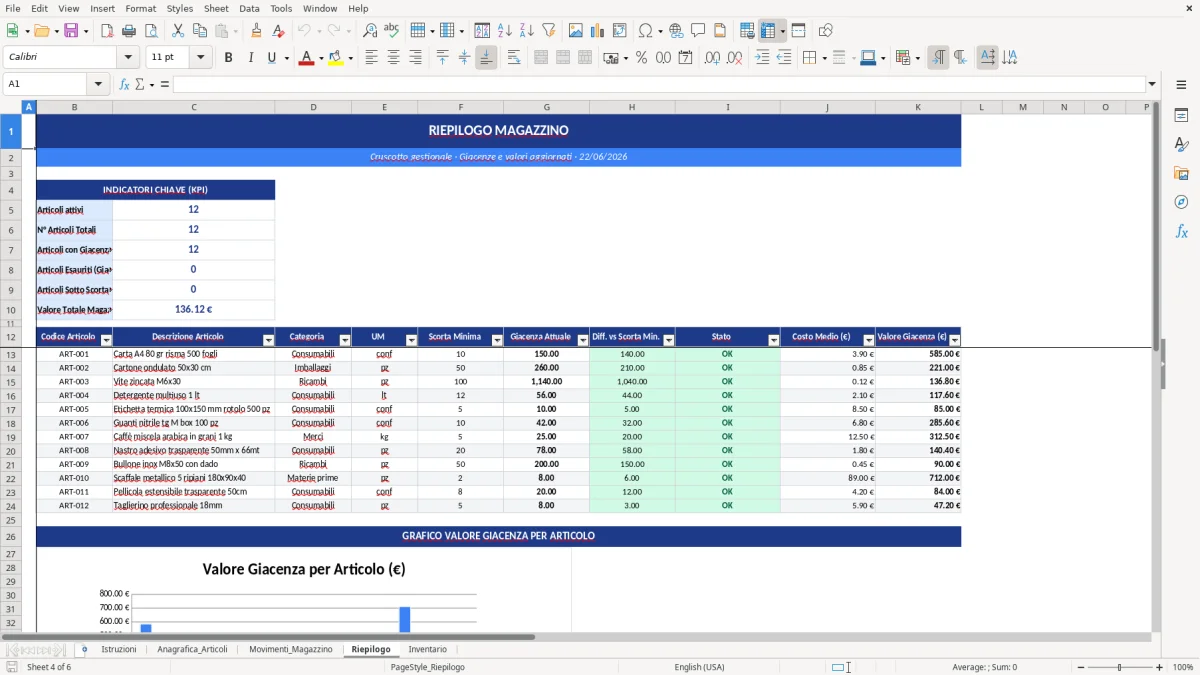Click the Format as Percent icon

pos(641,58)
